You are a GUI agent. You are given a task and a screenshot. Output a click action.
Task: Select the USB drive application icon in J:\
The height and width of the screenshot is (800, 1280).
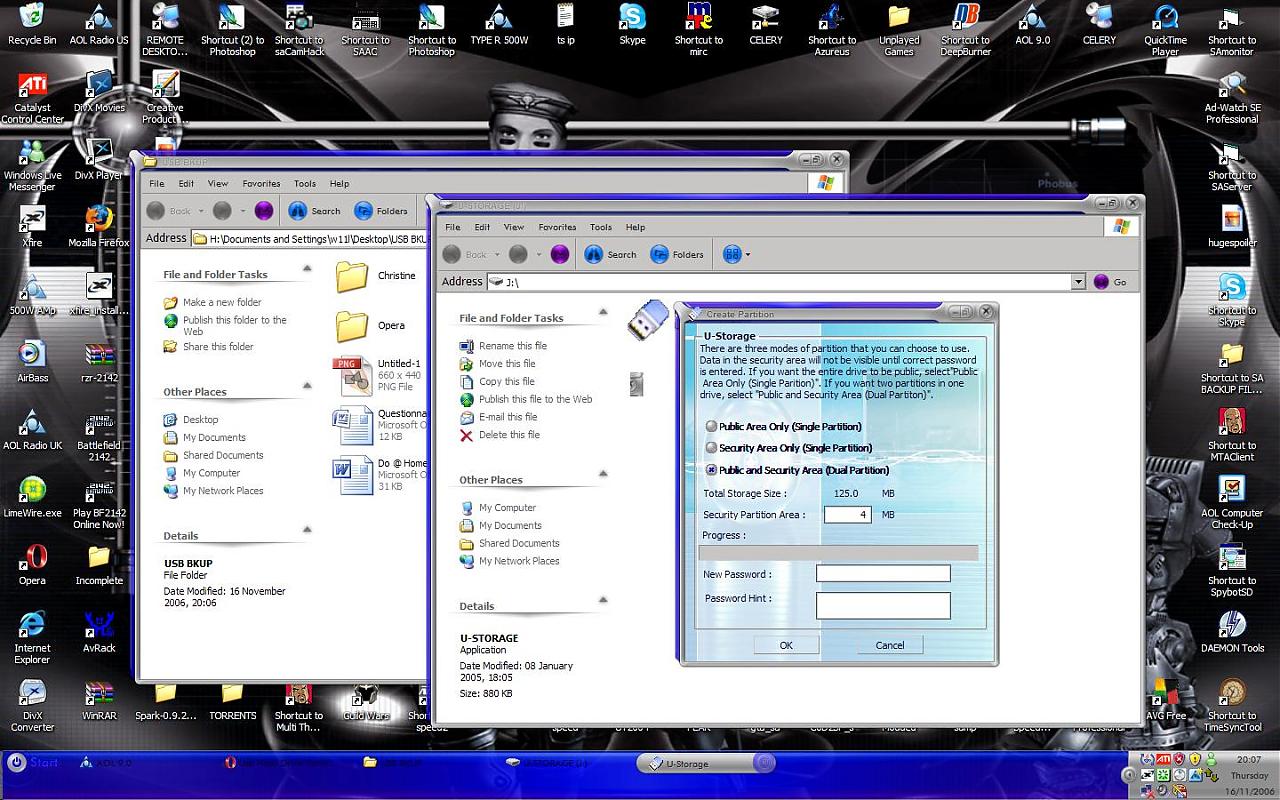648,320
